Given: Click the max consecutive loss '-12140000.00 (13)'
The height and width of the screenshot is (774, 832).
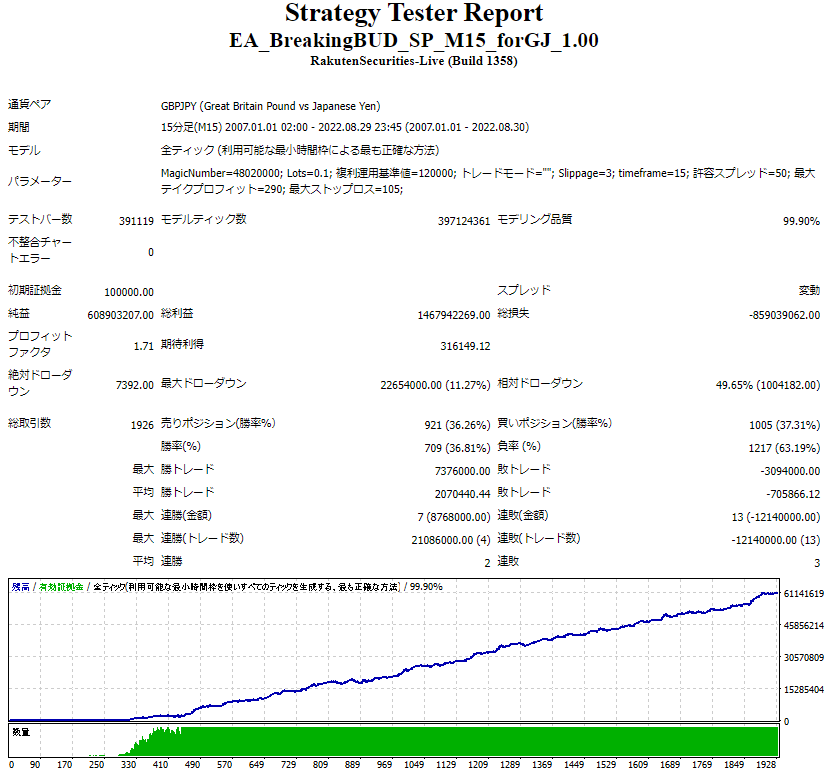Looking at the screenshot, I should click(776, 540).
